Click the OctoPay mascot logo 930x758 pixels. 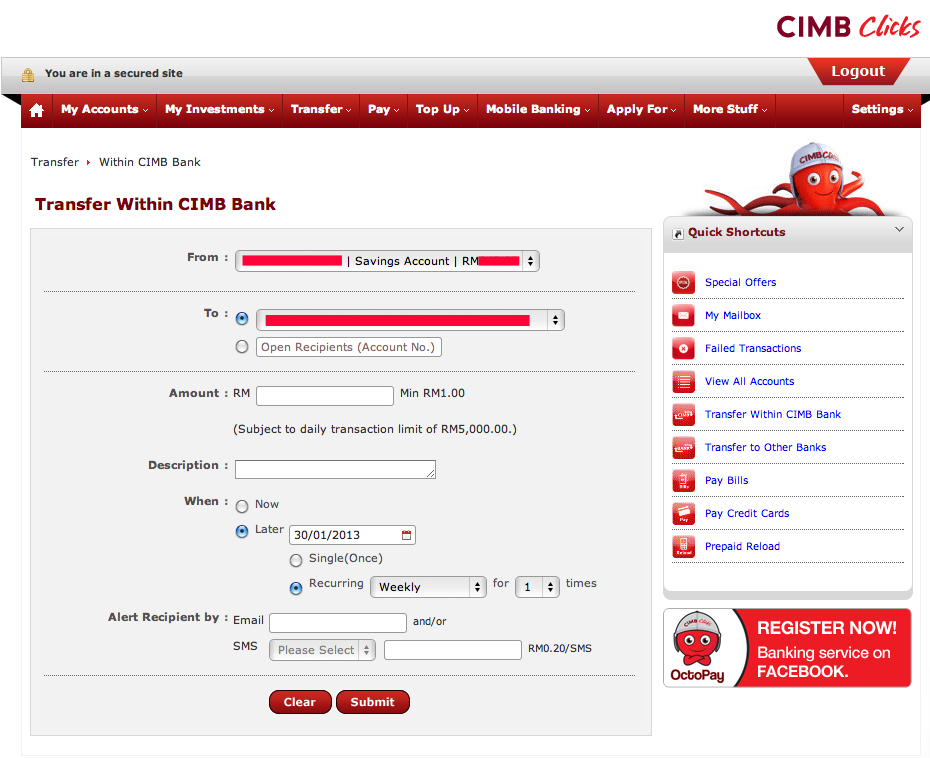click(x=698, y=647)
